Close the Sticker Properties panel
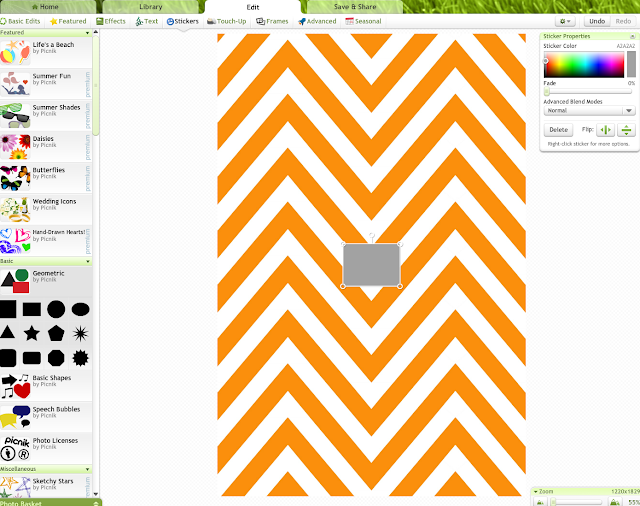 click(x=632, y=36)
